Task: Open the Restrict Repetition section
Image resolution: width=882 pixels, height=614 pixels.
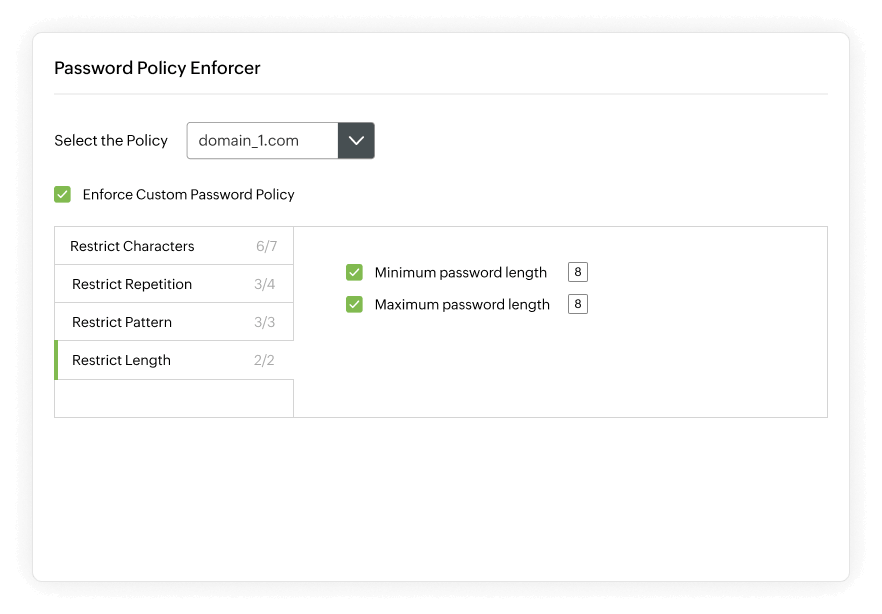Action: [130, 283]
